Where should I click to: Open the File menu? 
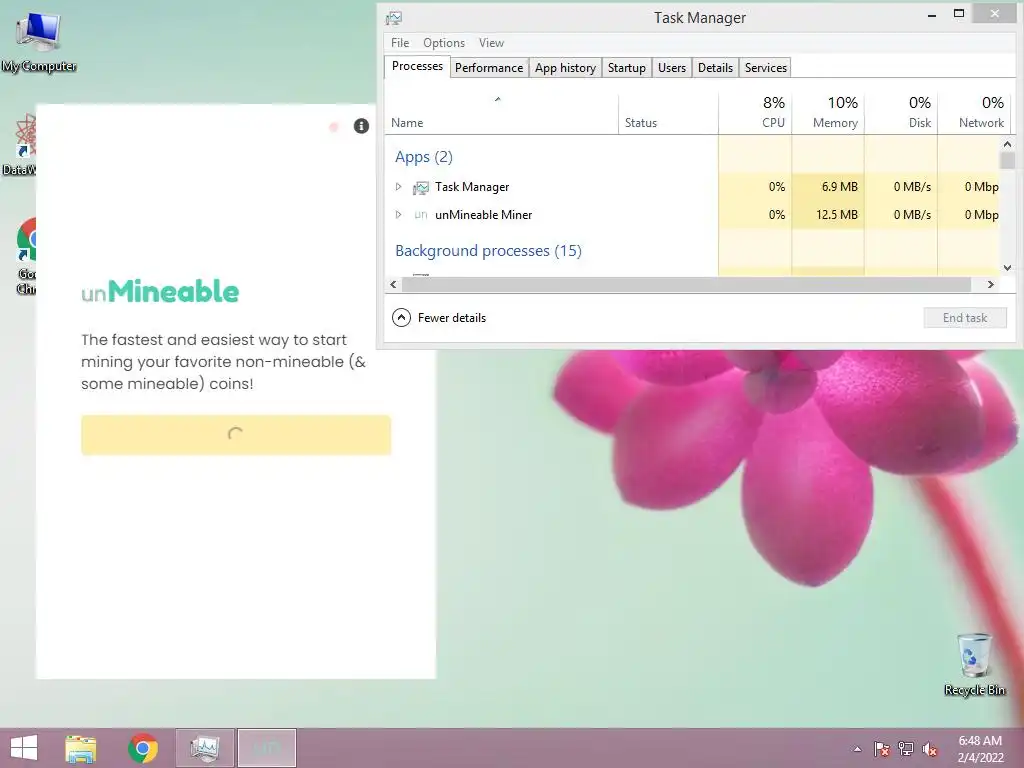point(400,43)
